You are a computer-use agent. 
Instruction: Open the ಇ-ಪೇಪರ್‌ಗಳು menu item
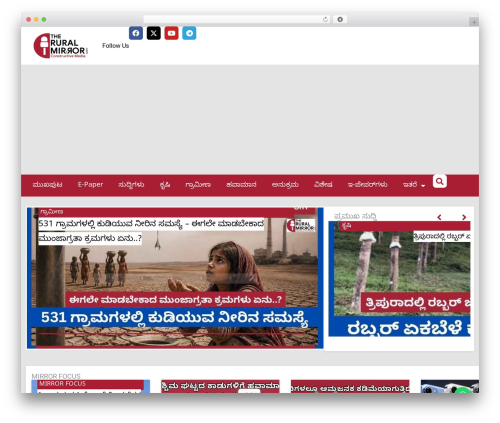[x=367, y=185]
